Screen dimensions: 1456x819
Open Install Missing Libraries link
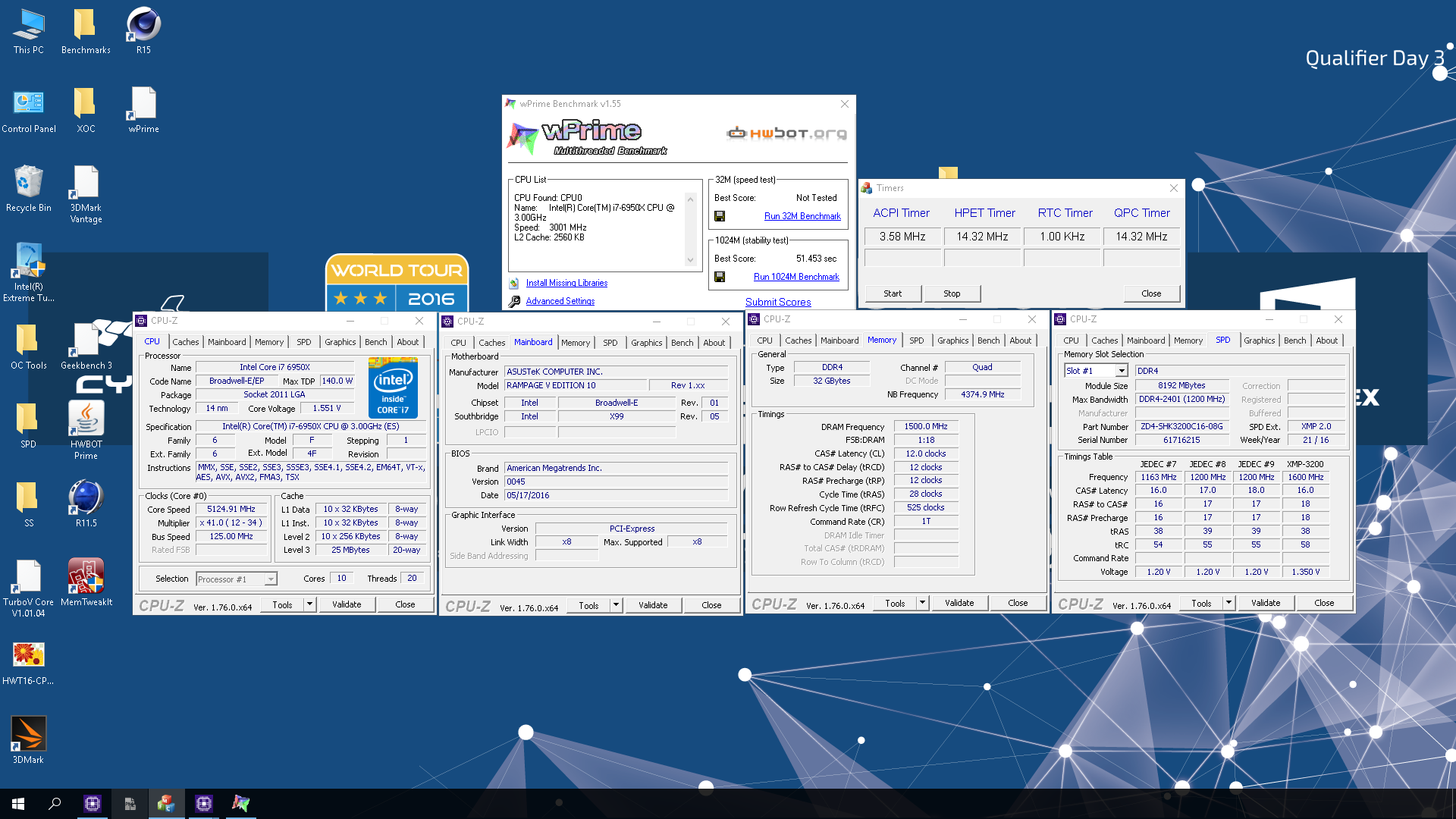[x=566, y=283]
